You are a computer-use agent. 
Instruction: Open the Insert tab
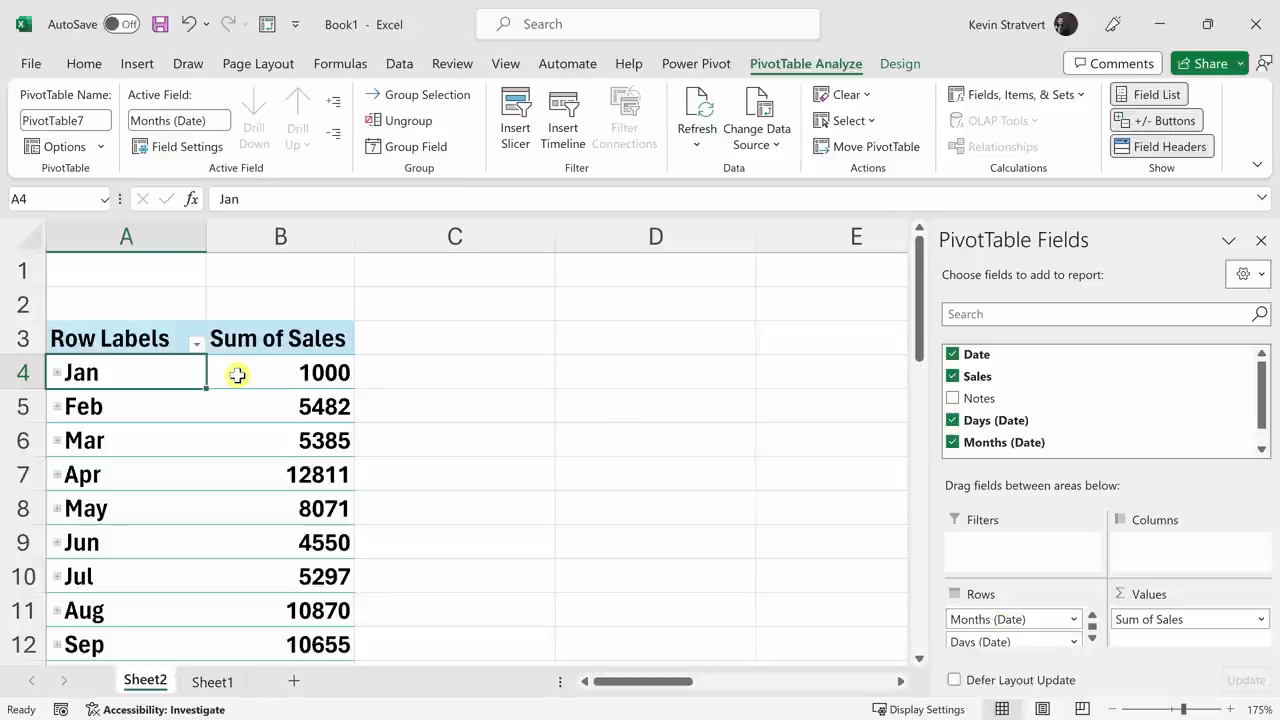tap(137, 63)
